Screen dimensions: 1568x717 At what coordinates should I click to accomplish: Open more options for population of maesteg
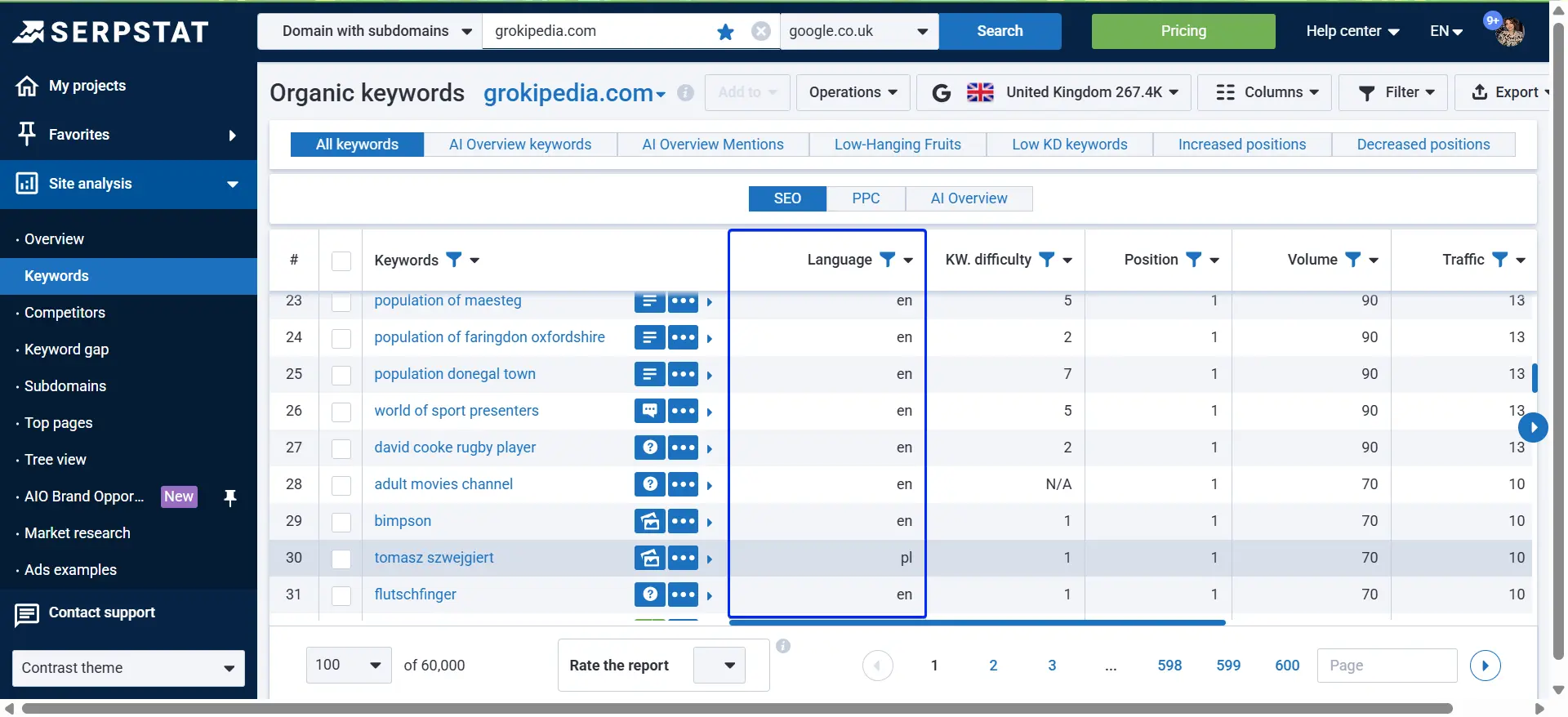684,301
